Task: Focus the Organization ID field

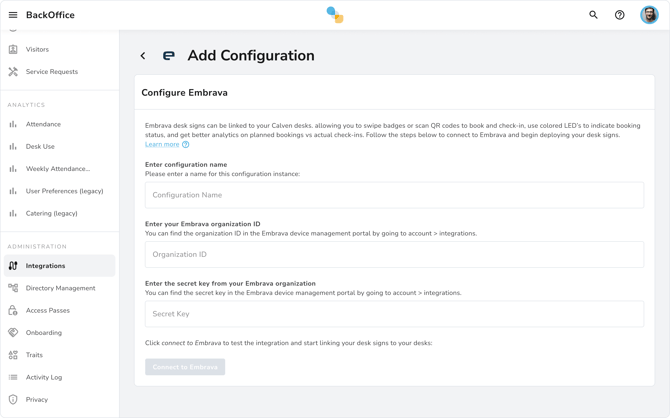Action: point(394,254)
